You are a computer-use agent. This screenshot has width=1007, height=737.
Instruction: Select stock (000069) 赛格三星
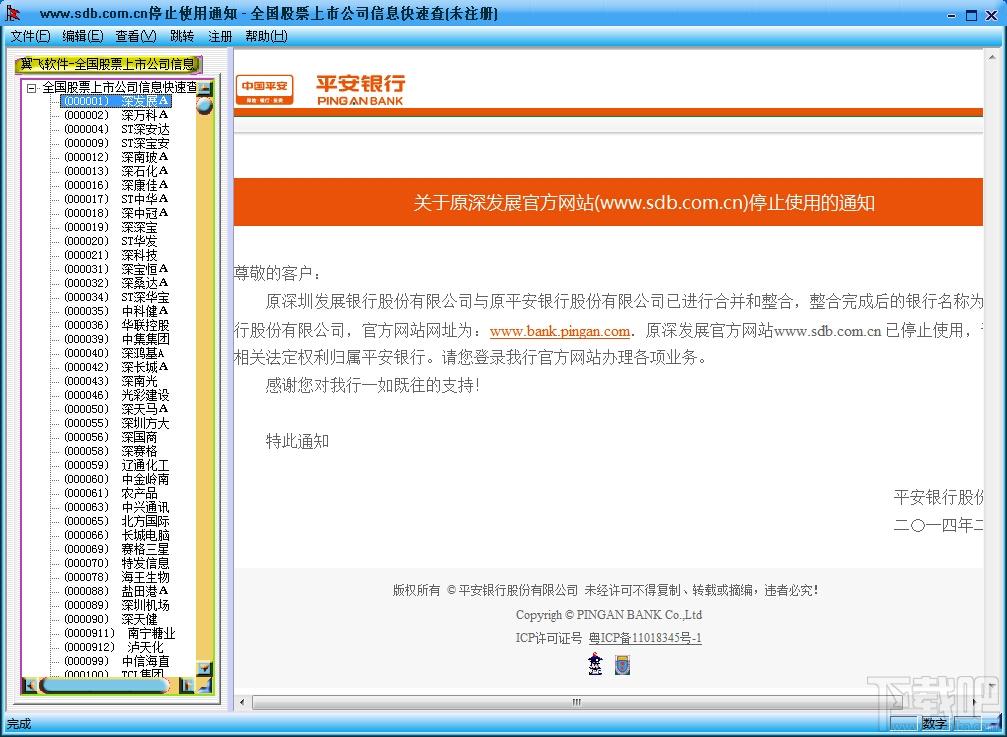117,550
